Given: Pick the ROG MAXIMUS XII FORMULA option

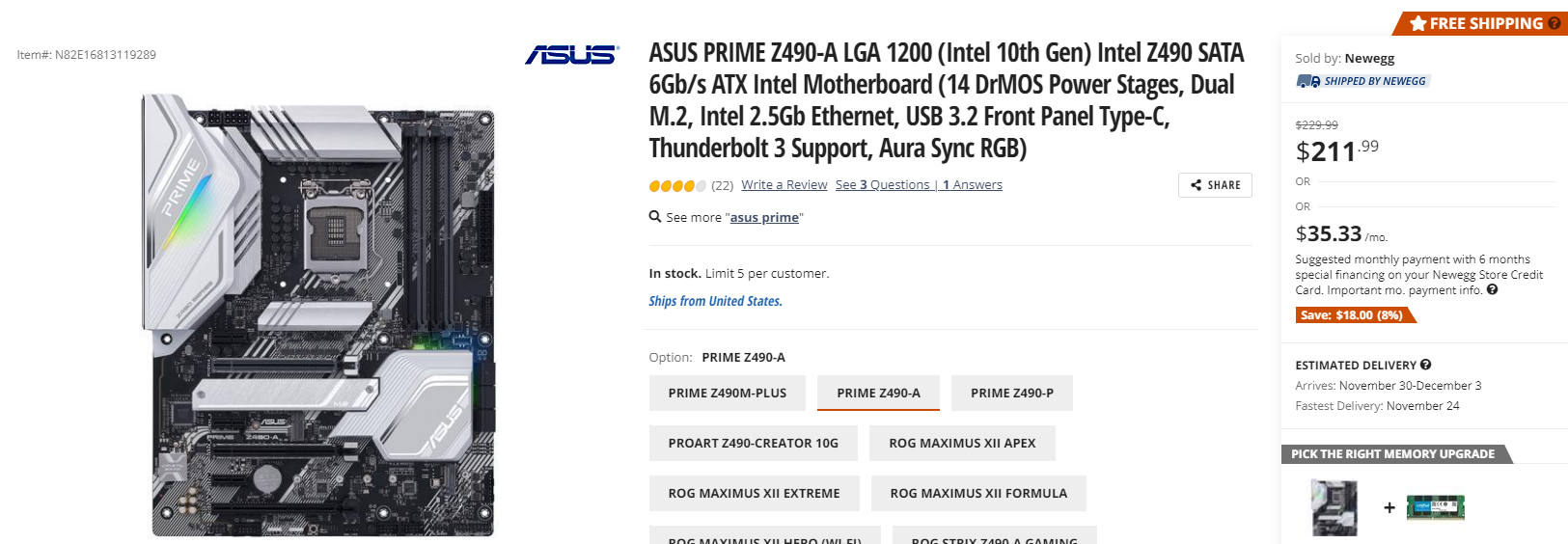Looking at the screenshot, I should 977,493.
